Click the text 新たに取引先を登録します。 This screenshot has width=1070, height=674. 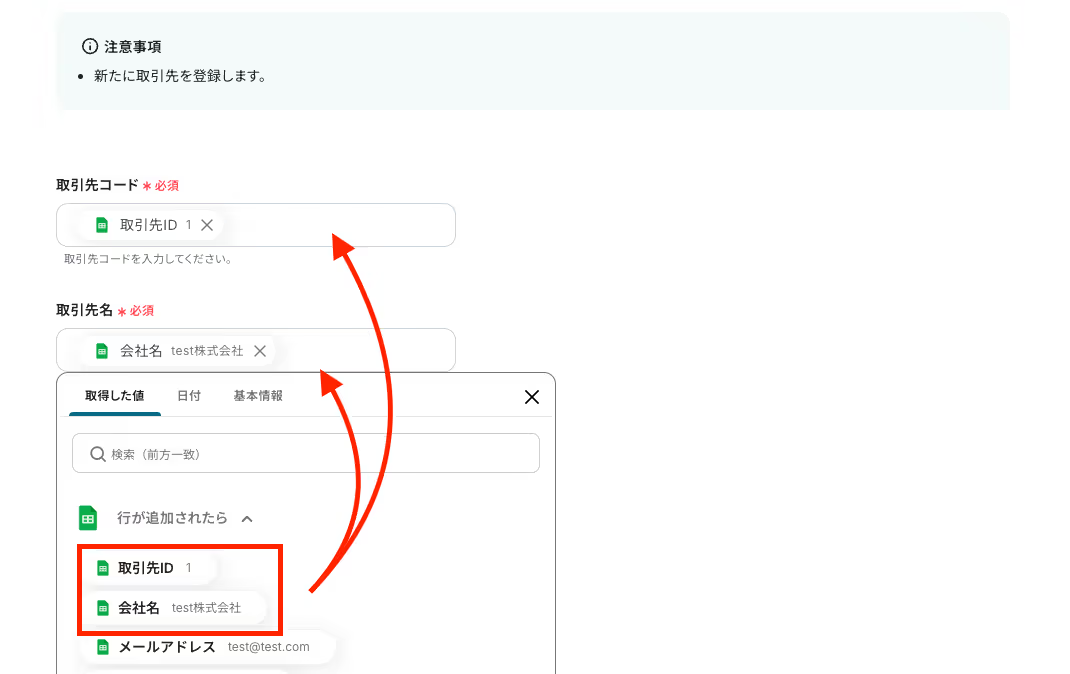click(x=180, y=76)
